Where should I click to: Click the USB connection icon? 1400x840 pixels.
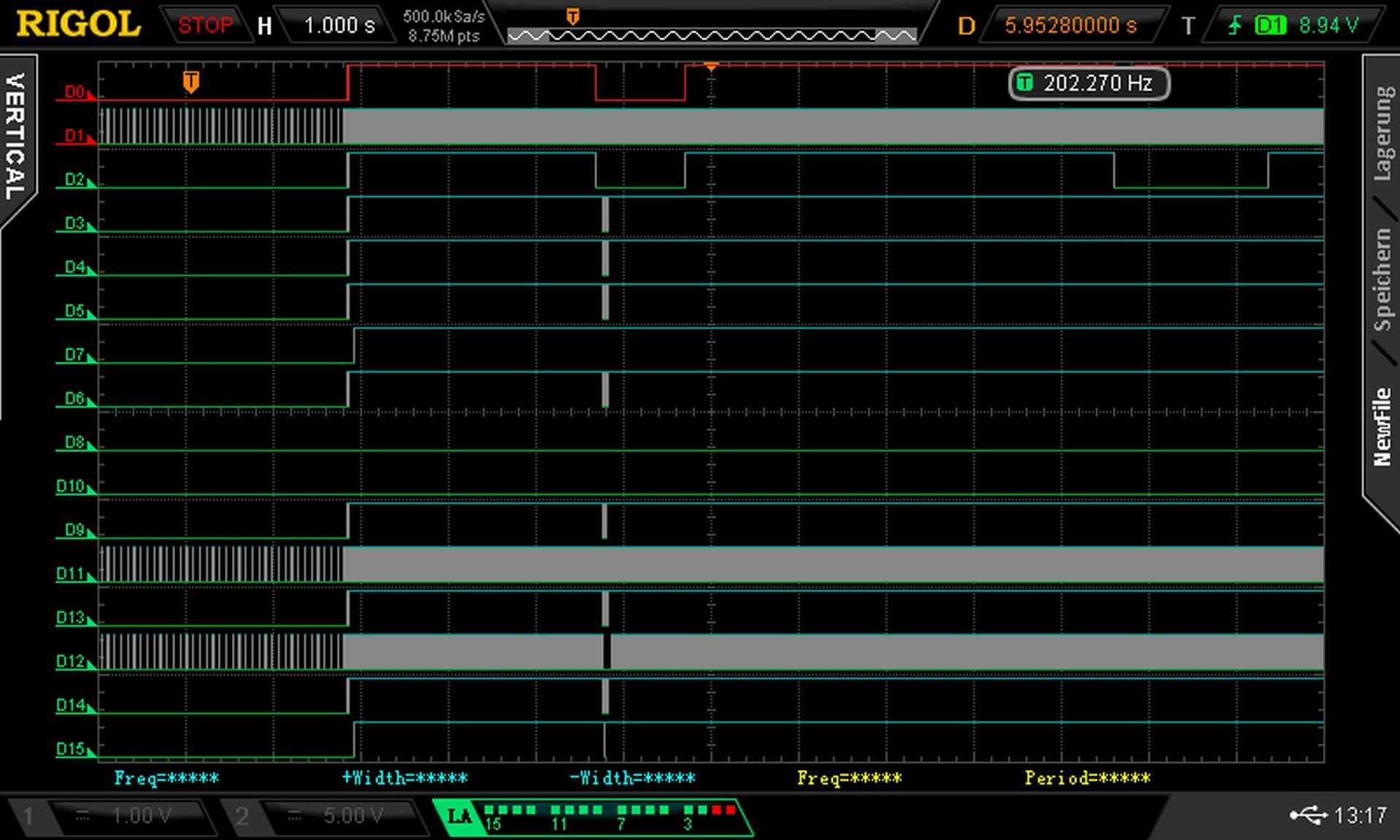[x=1308, y=814]
